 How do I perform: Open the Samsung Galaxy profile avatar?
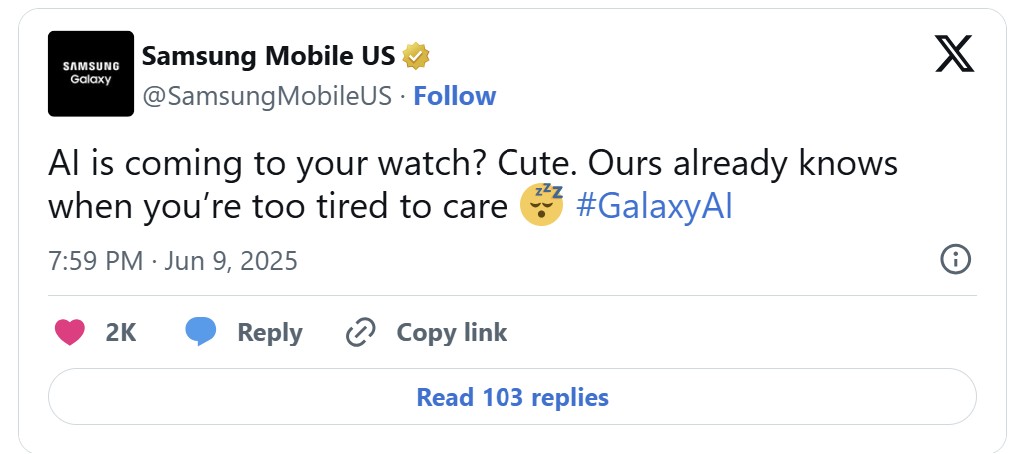tap(91, 74)
